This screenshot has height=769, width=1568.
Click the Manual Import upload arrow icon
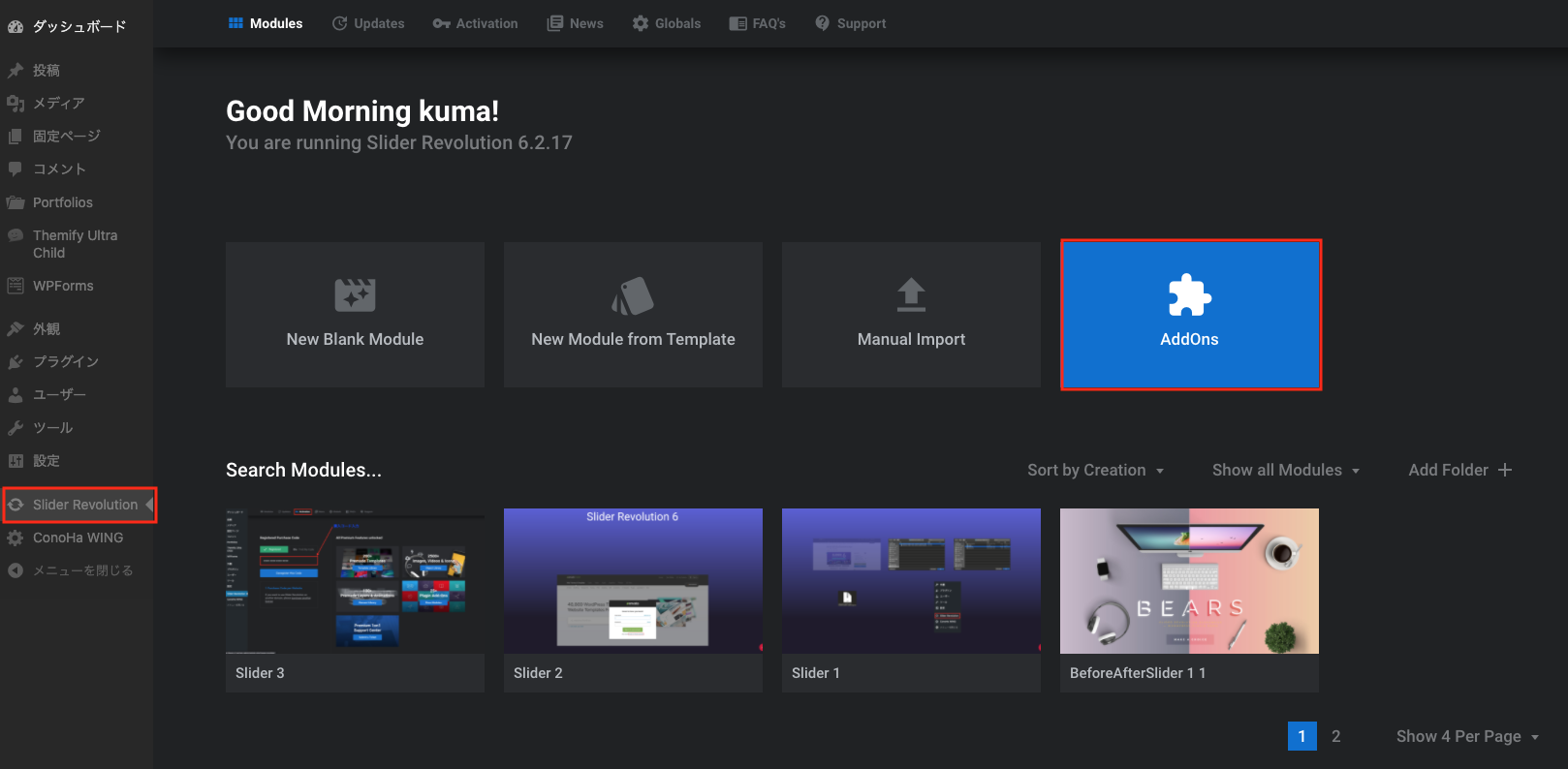tap(911, 294)
